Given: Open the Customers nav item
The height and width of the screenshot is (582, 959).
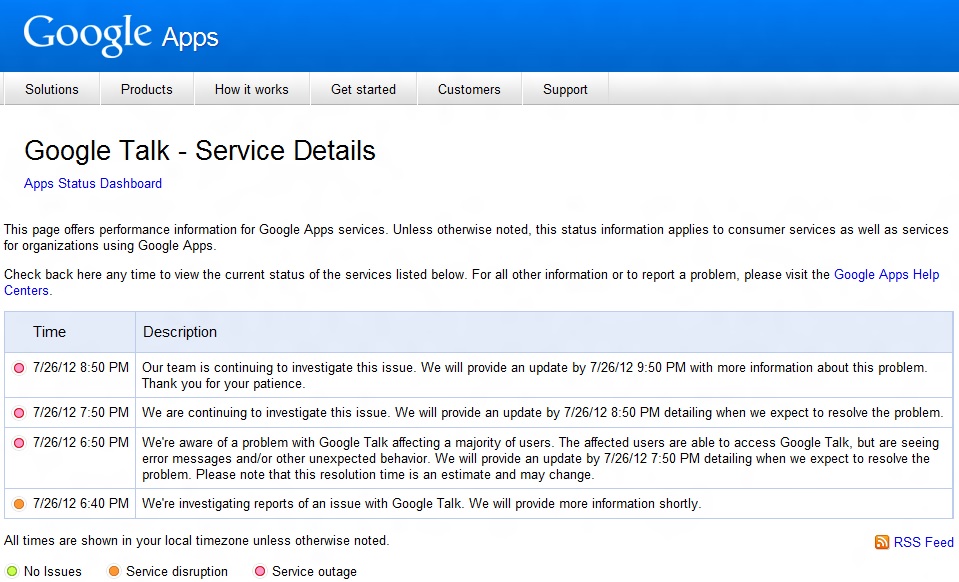Looking at the screenshot, I should [x=469, y=89].
